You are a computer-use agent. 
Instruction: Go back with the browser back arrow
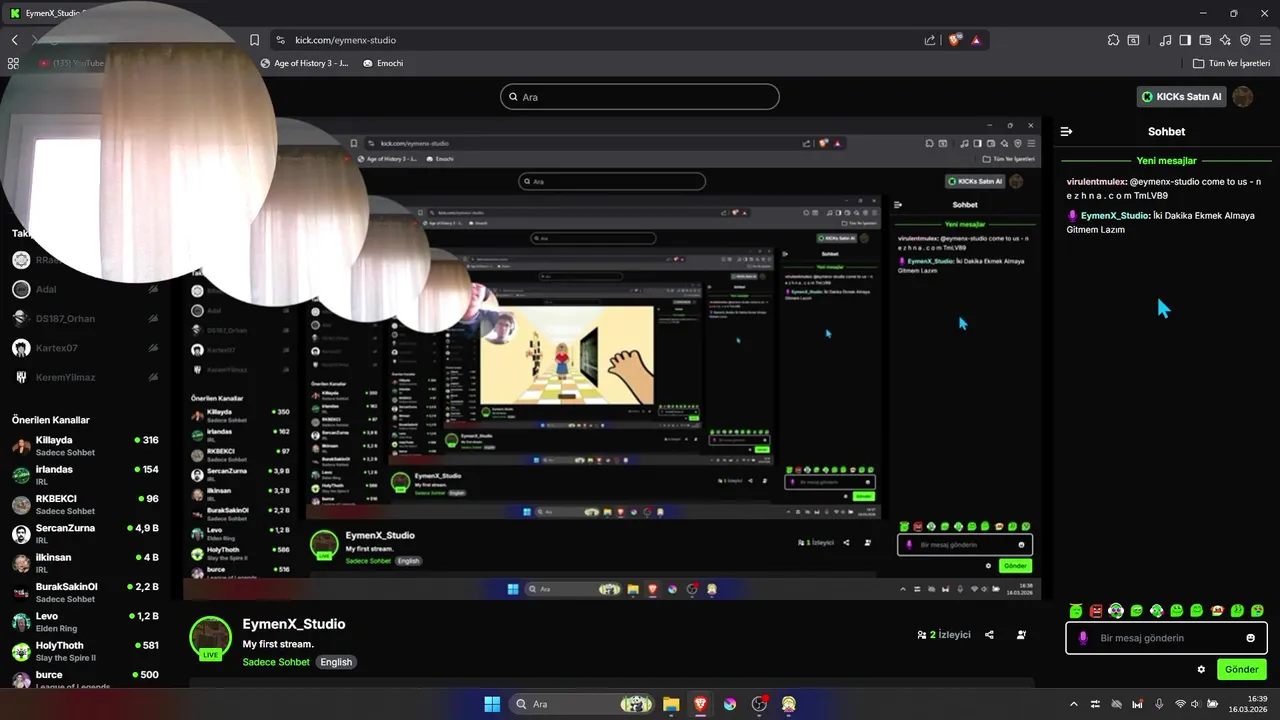pyautogui.click(x=14, y=40)
